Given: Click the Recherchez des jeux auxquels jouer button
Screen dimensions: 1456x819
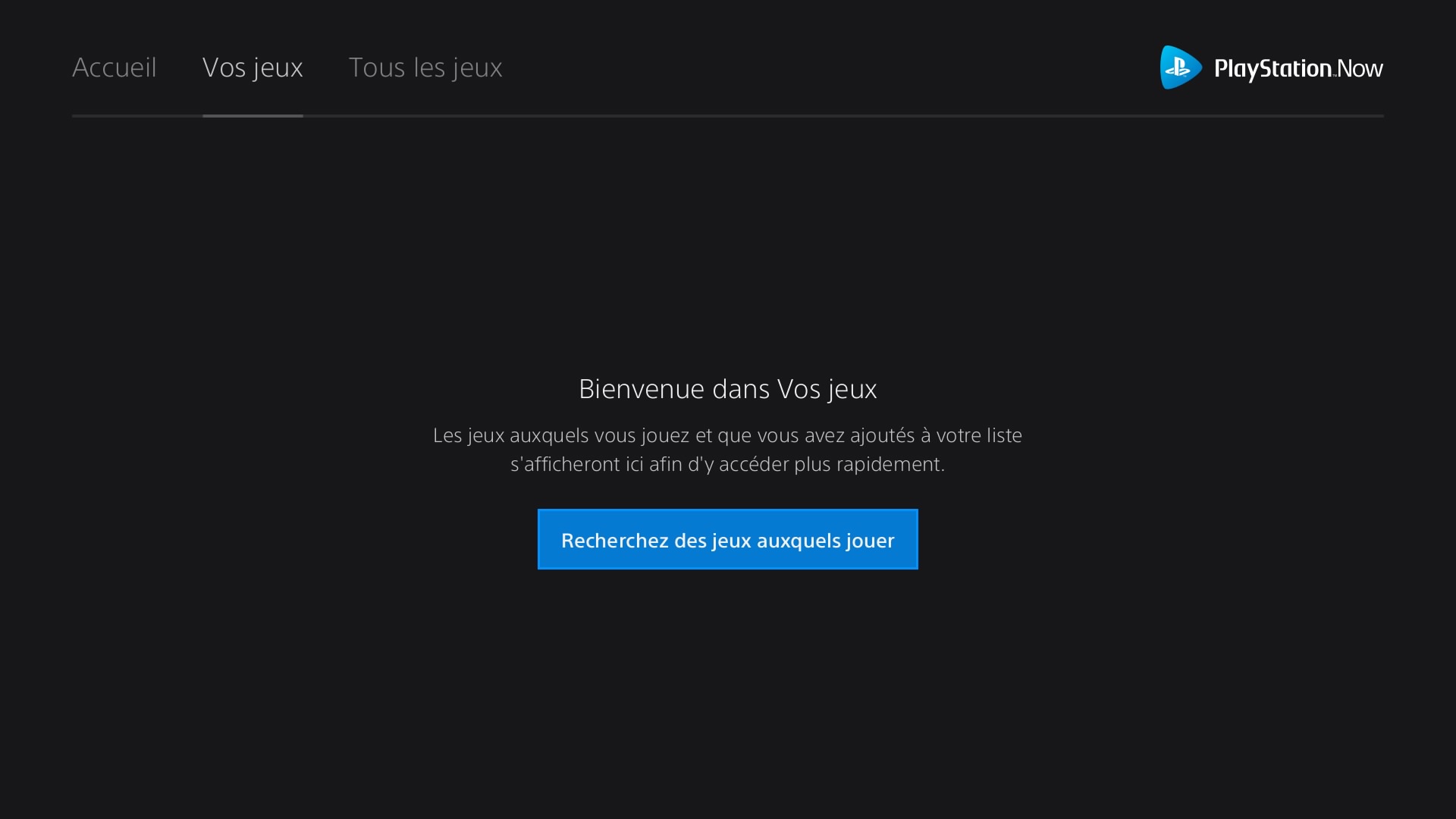Looking at the screenshot, I should pyautogui.click(x=728, y=539).
